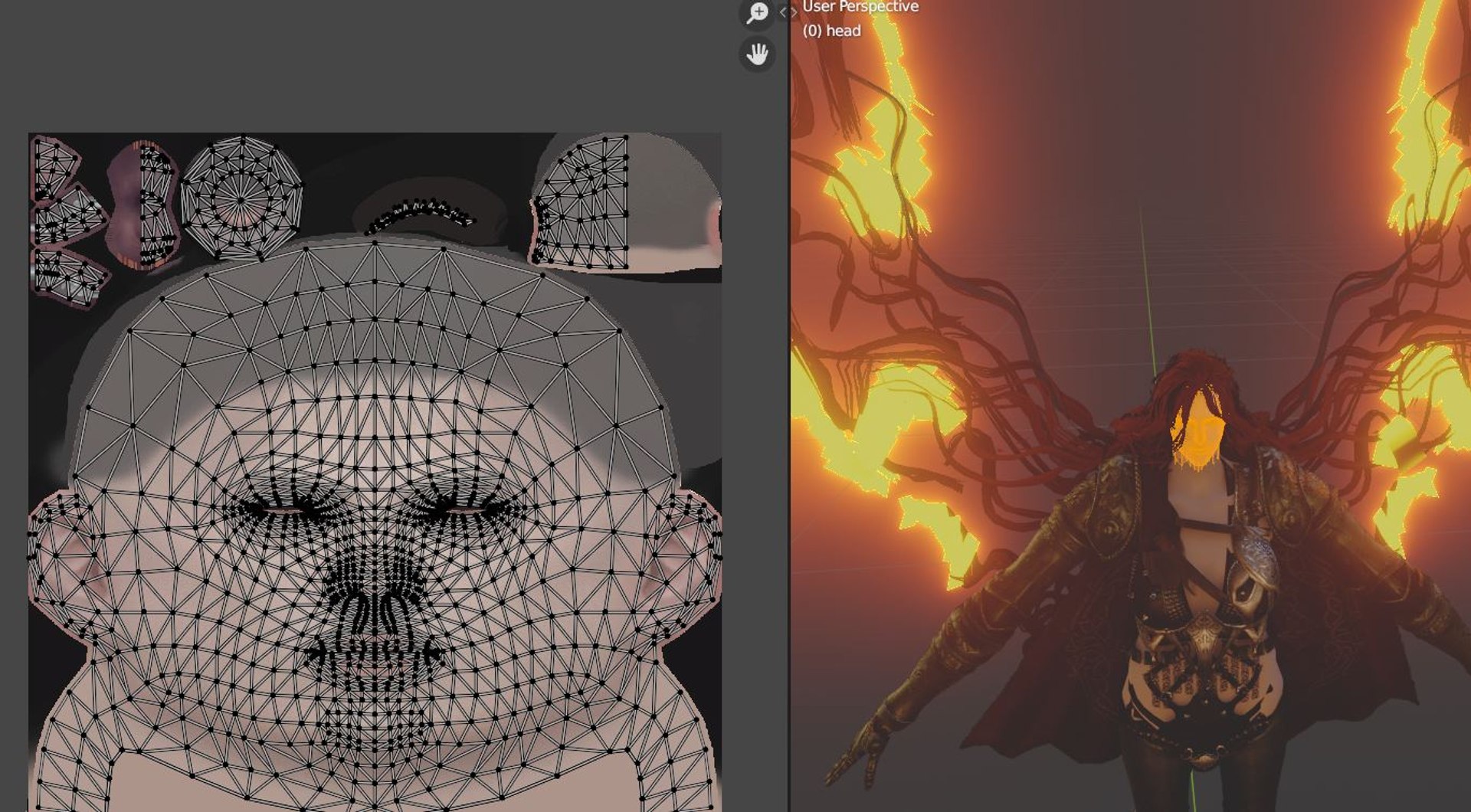Click the pan hand gizmo in UV editor
Image resolution: width=1471 pixels, height=812 pixels.
click(x=757, y=54)
